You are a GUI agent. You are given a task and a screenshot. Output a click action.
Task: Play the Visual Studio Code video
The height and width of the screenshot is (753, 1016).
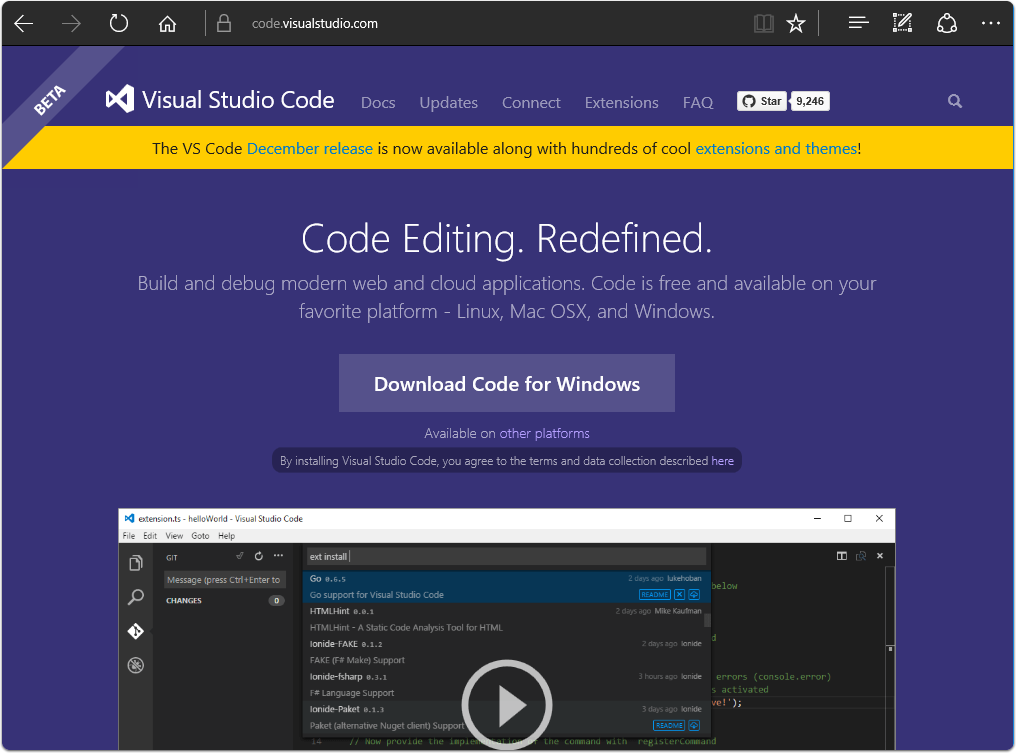click(x=507, y=704)
